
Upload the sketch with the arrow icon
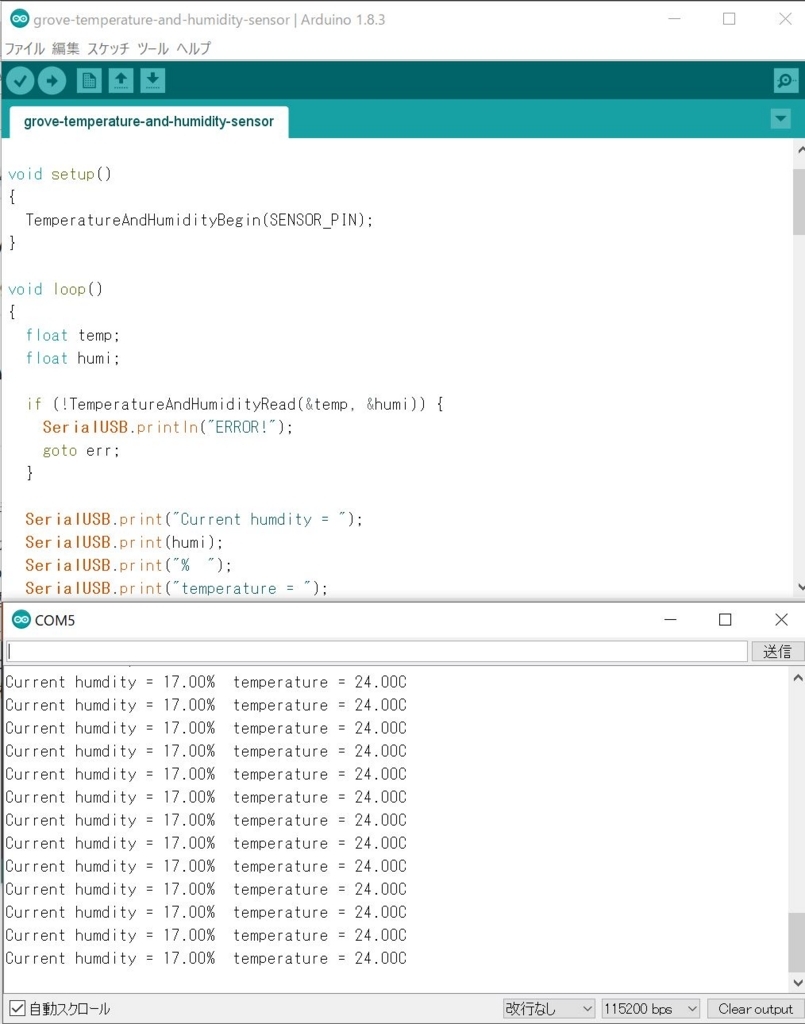[x=52, y=81]
